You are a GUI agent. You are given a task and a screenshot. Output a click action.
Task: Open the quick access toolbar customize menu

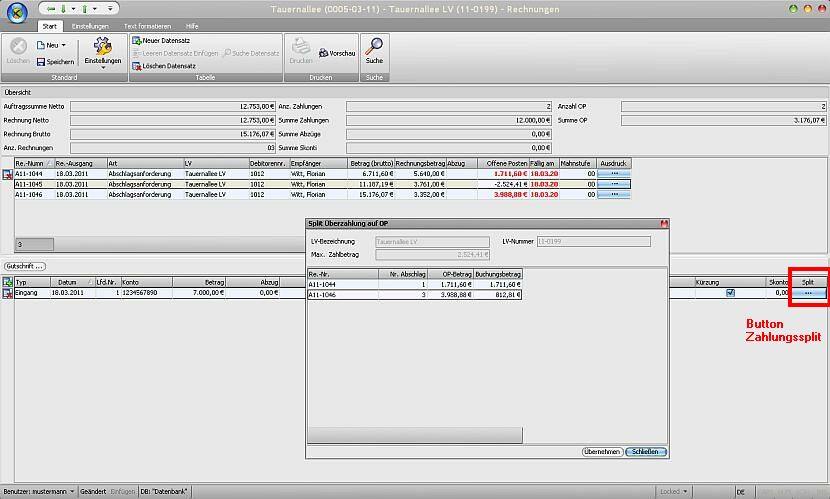110,9
